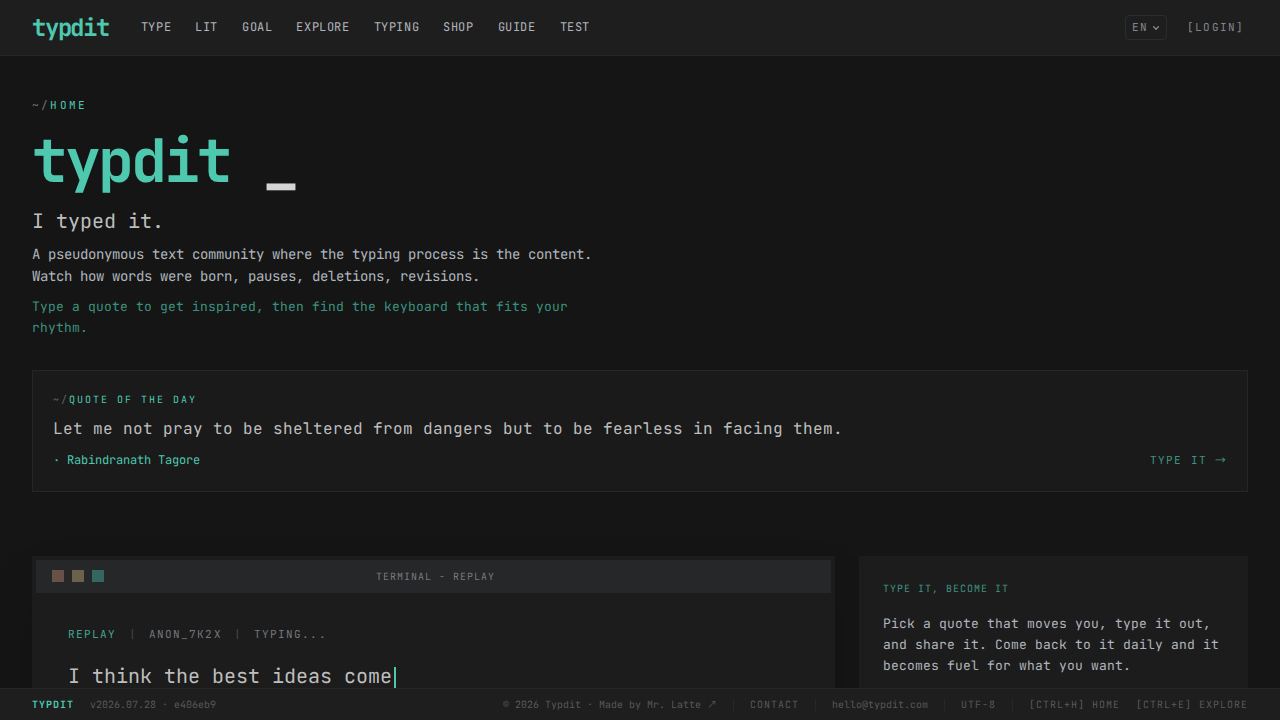Viewport: 1280px width, 720px height.
Task: Click the red terminal window dot
Action: pyautogui.click(x=58, y=576)
